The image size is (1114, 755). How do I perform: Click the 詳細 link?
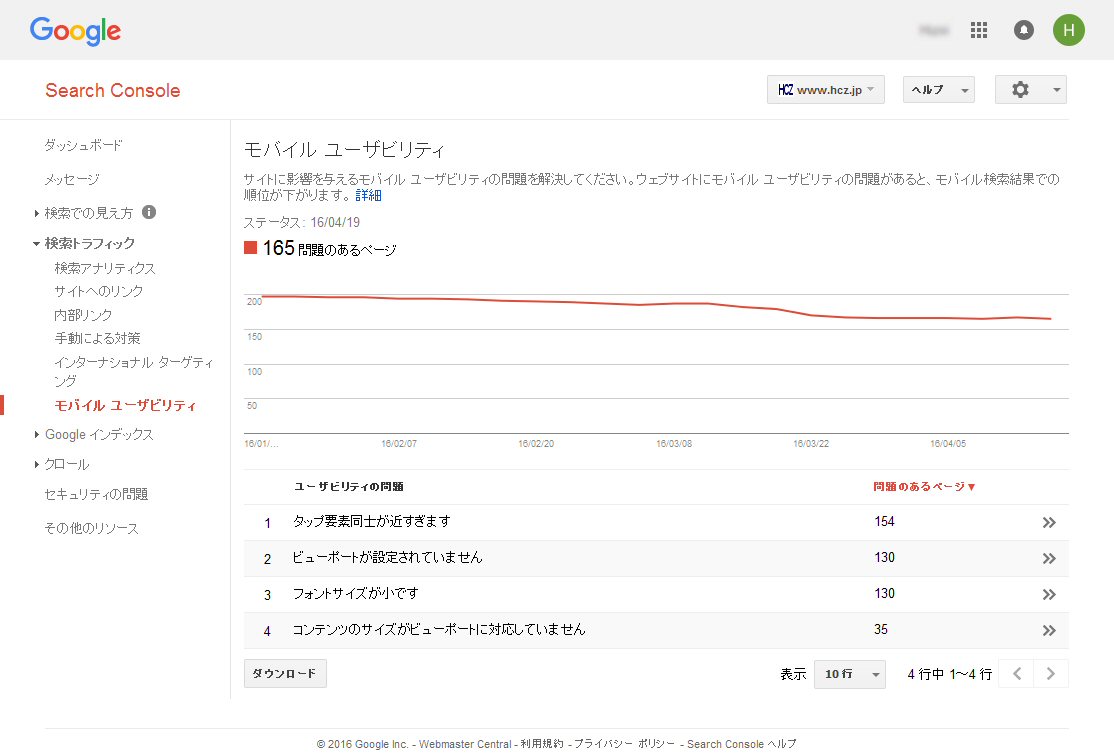click(x=368, y=195)
